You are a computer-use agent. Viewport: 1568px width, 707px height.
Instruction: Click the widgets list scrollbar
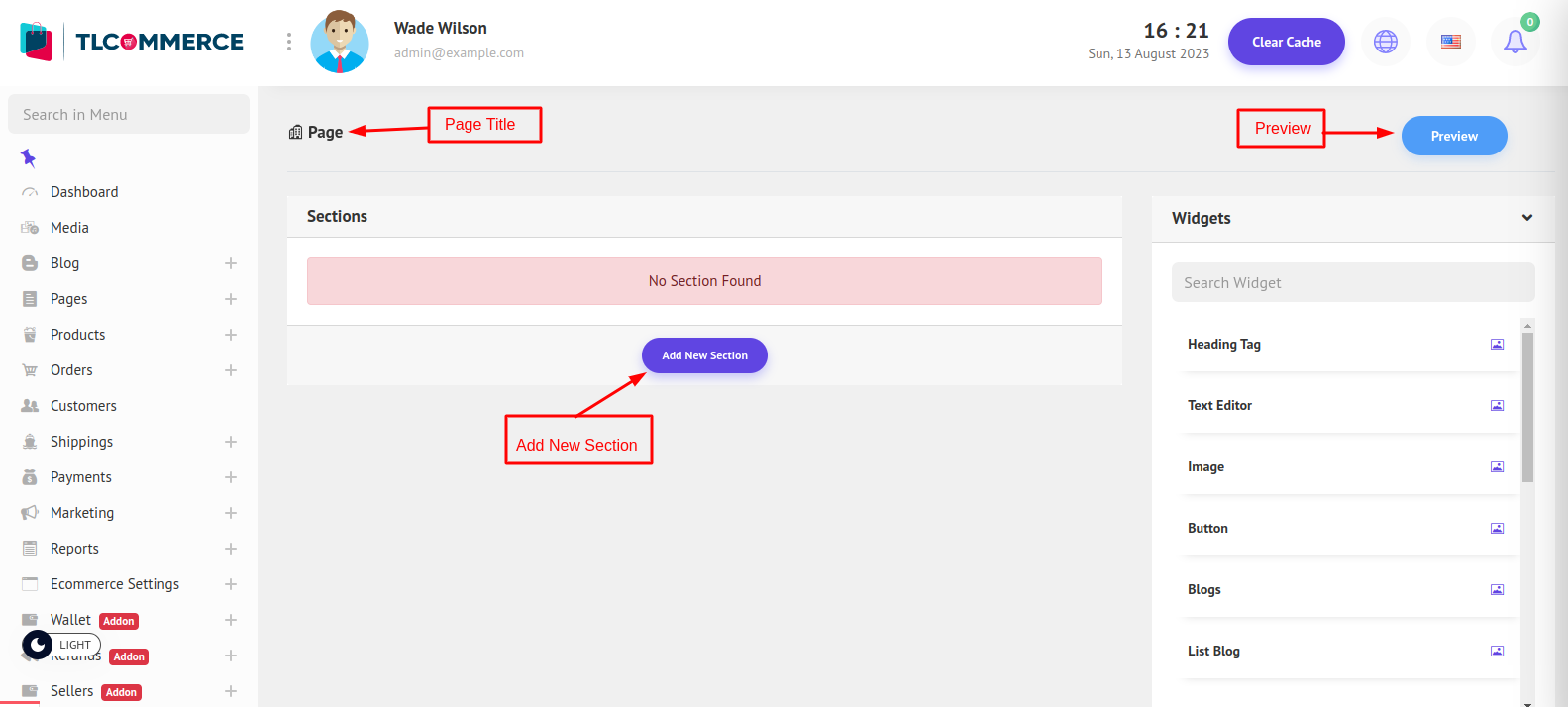point(1527,406)
